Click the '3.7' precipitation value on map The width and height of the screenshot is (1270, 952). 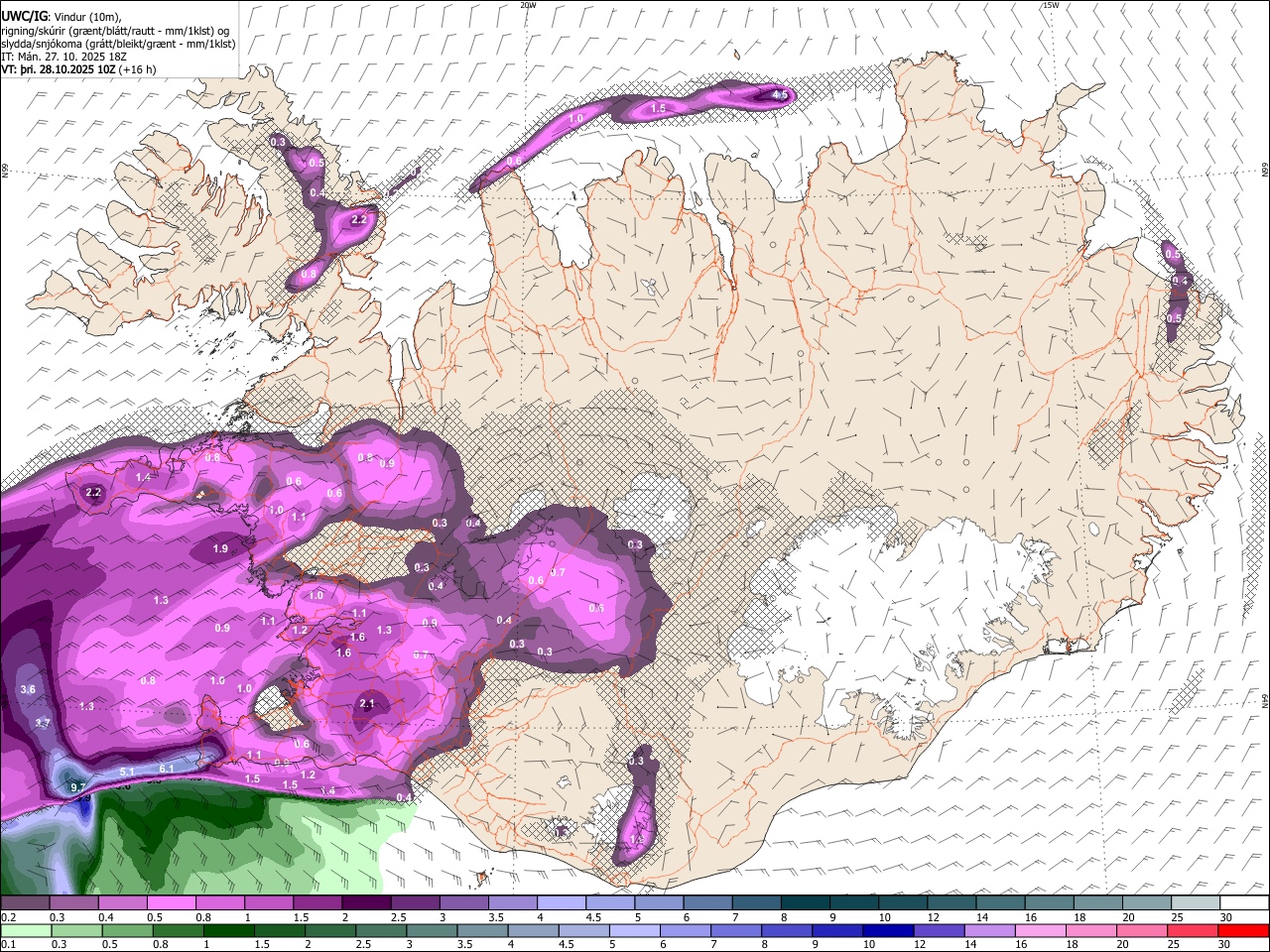(x=43, y=723)
